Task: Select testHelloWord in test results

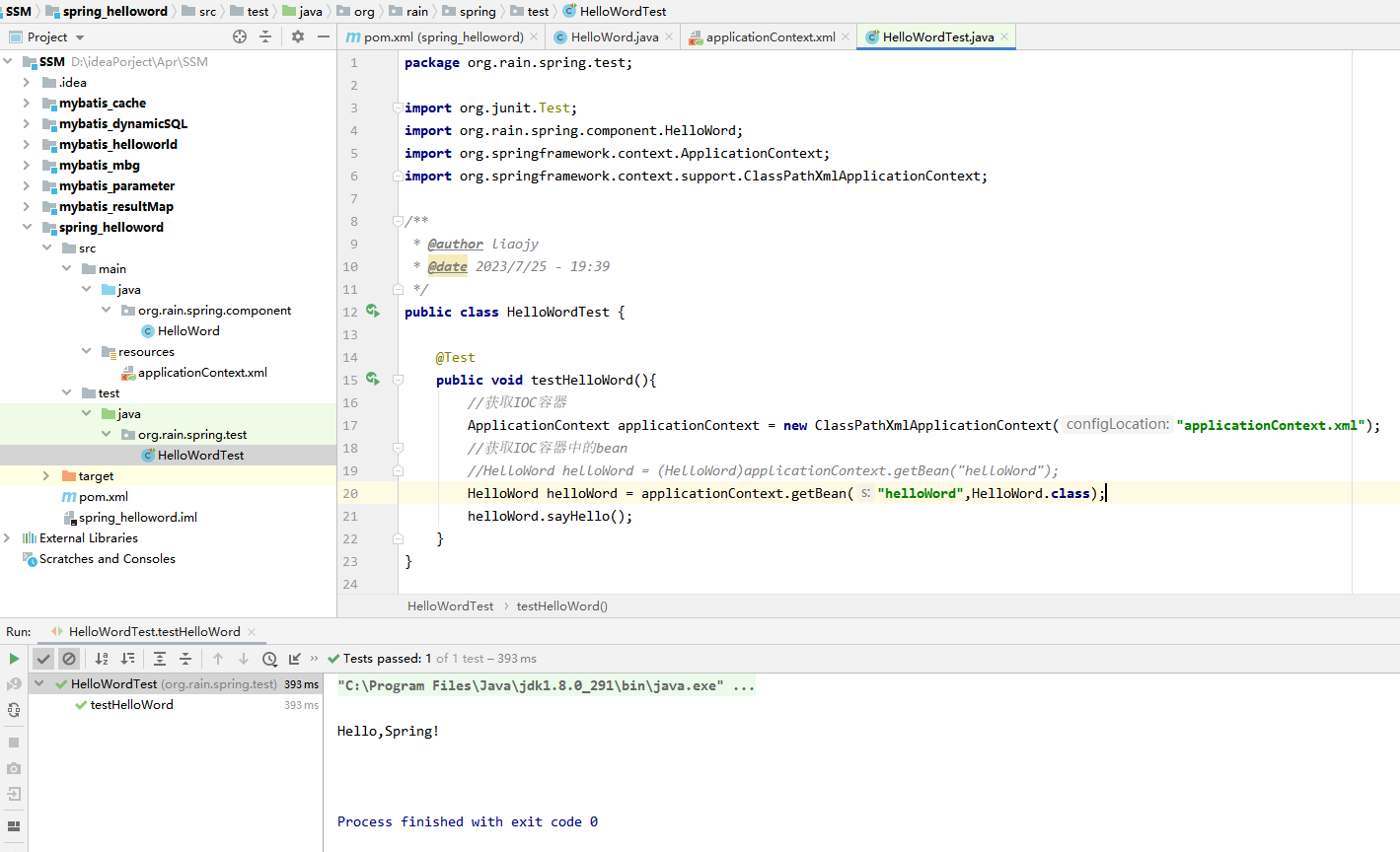Action: pos(131,705)
